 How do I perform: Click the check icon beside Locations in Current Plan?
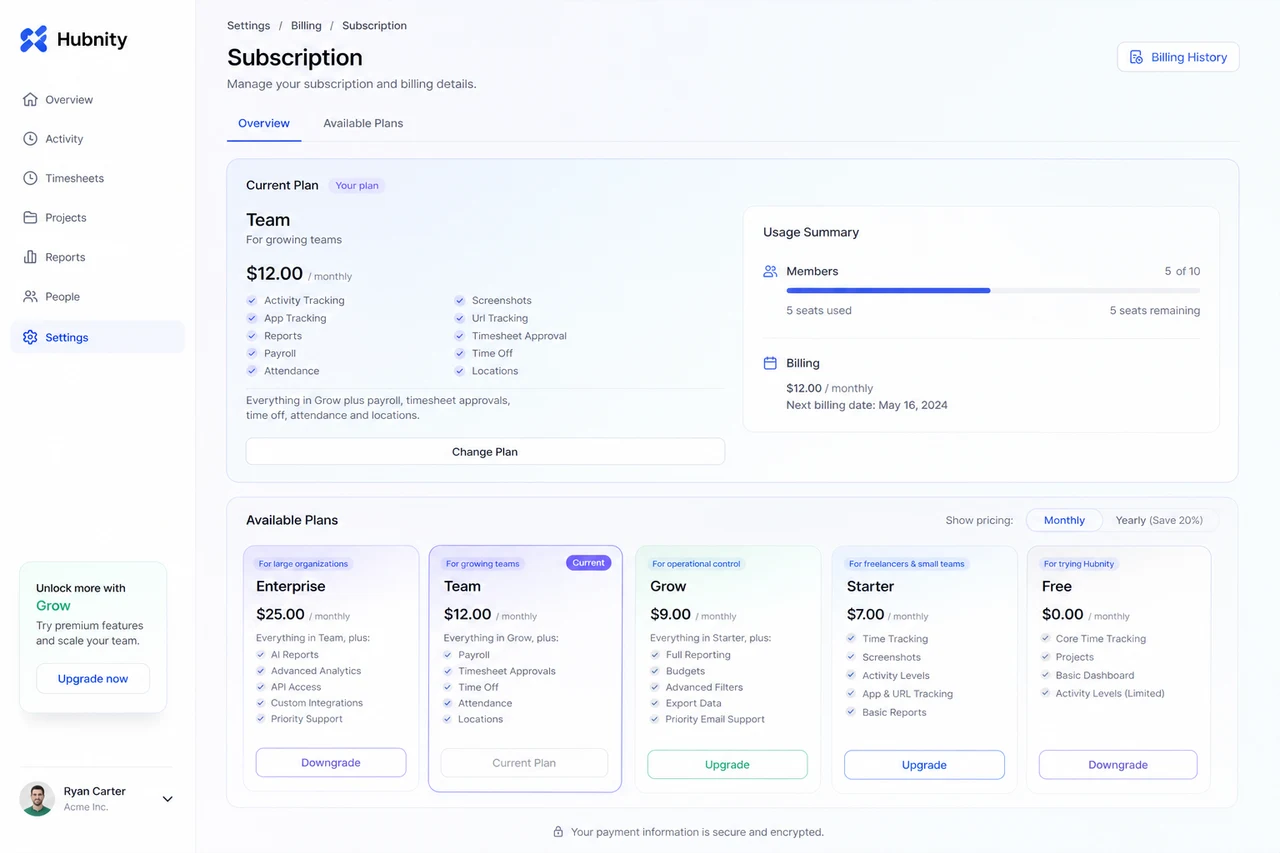[x=460, y=371]
